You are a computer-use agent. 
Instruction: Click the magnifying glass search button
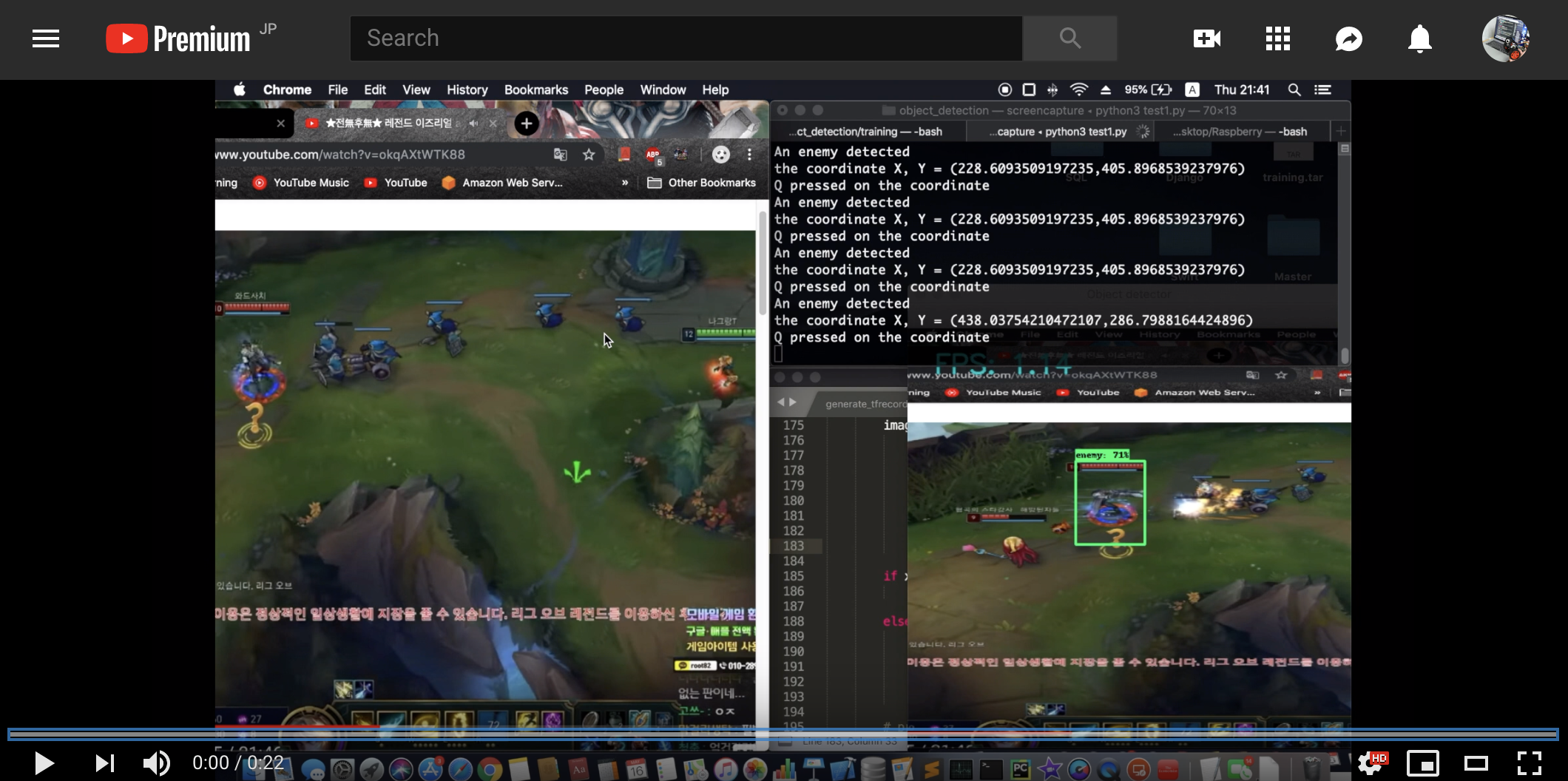pyautogui.click(x=1069, y=38)
